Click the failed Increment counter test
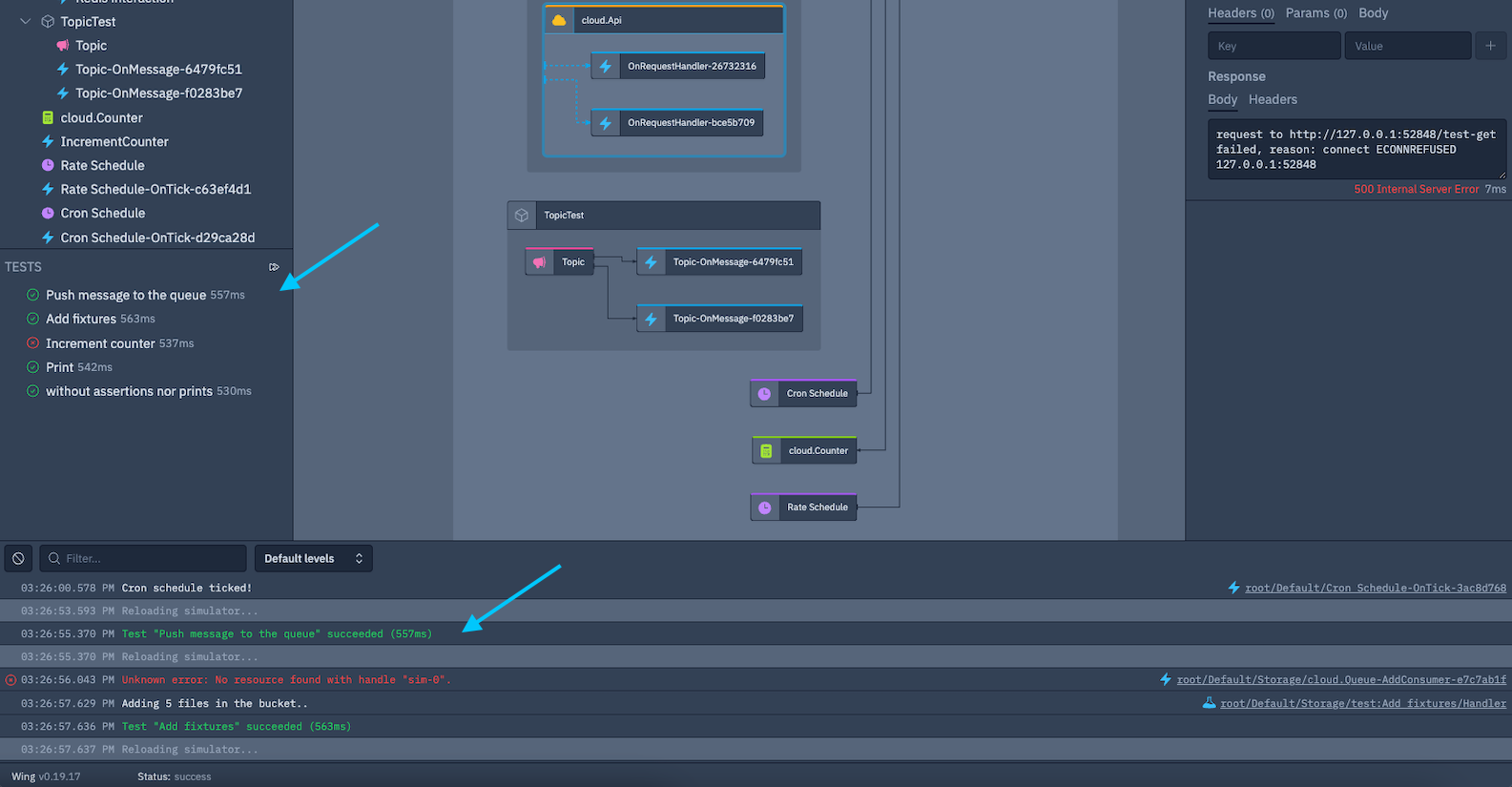 tap(100, 343)
